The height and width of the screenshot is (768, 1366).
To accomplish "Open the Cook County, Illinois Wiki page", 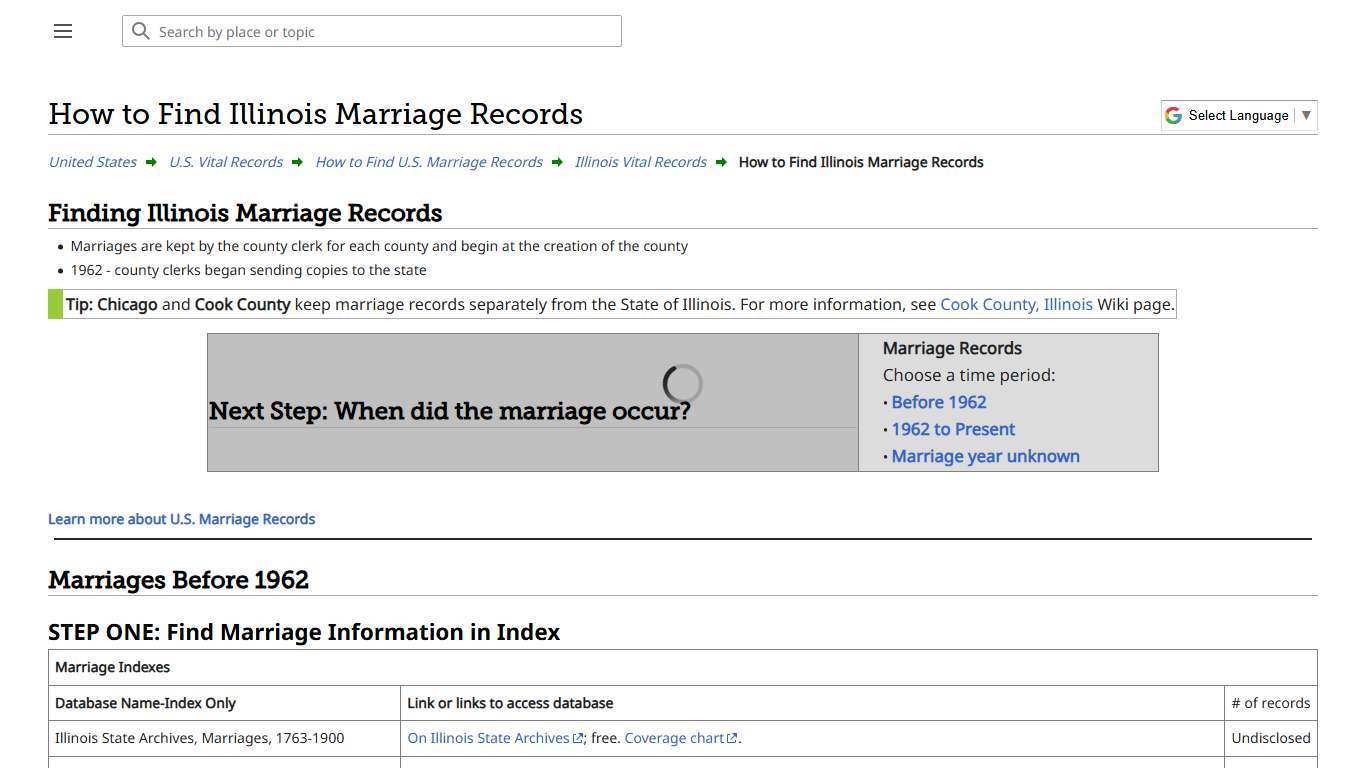I will (1016, 304).
